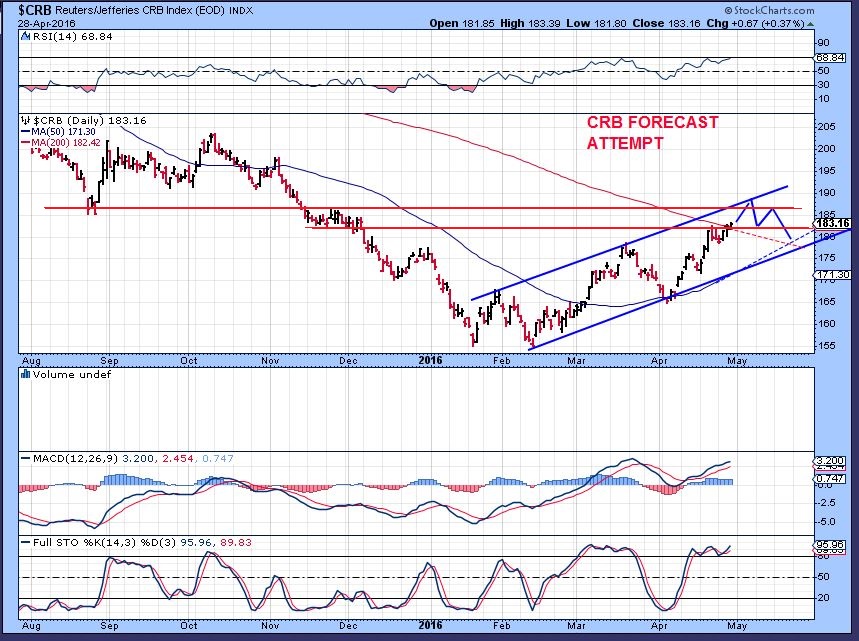Screen dimensions: 859x641
Task: Click the 171.30 moving-average tag on right axis
Action: [x=832, y=274]
